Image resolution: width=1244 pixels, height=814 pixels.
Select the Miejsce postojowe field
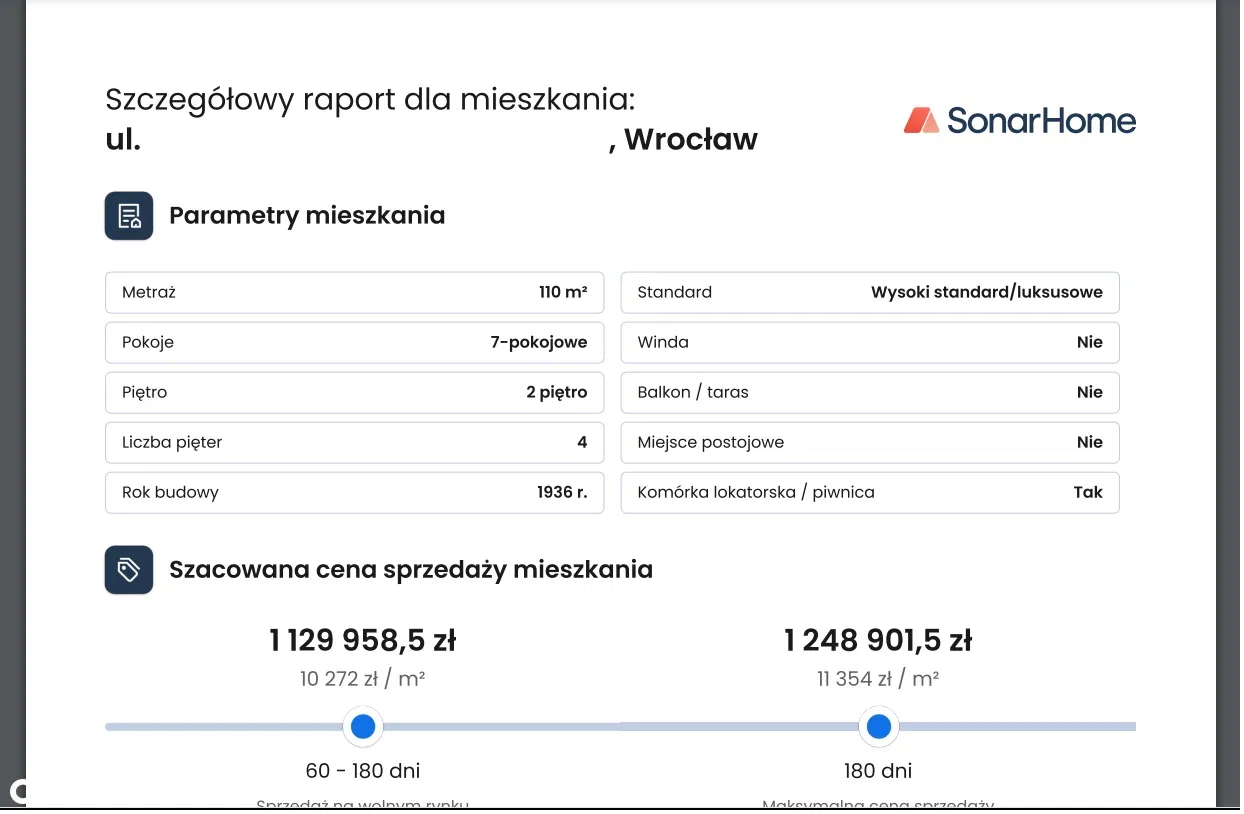coord(869,443)
